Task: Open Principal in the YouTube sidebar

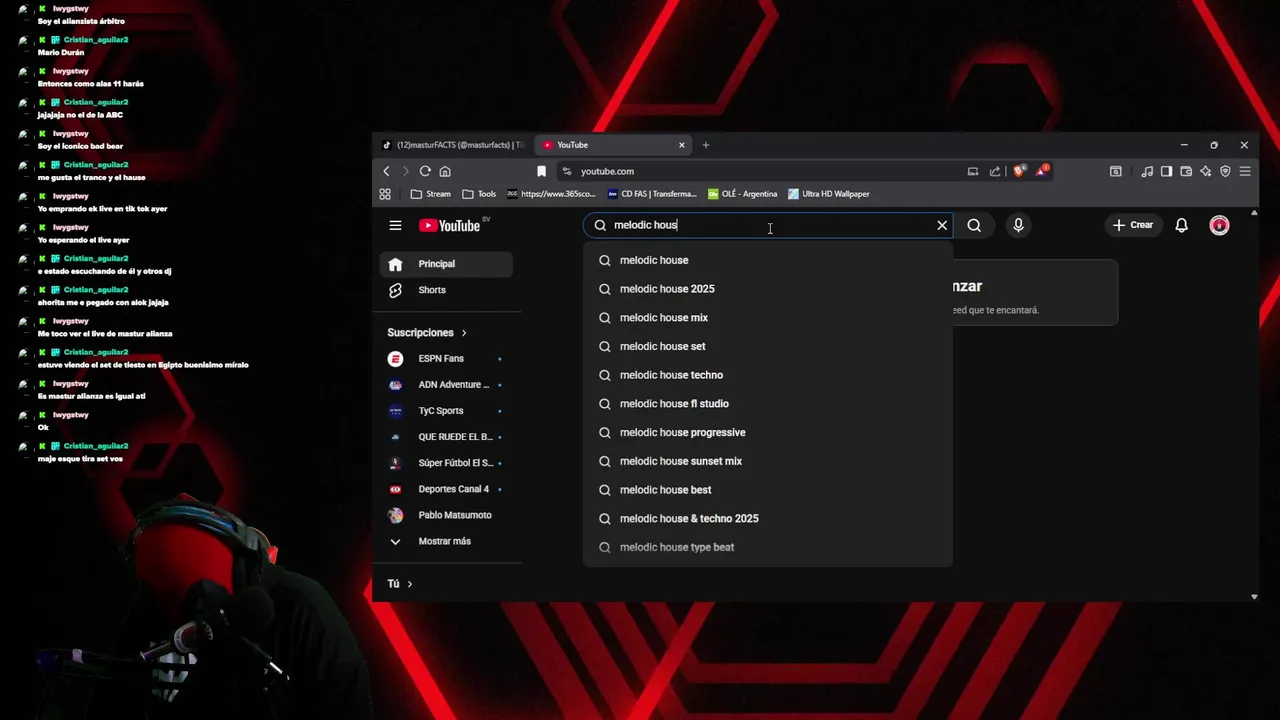Action: 446,264
